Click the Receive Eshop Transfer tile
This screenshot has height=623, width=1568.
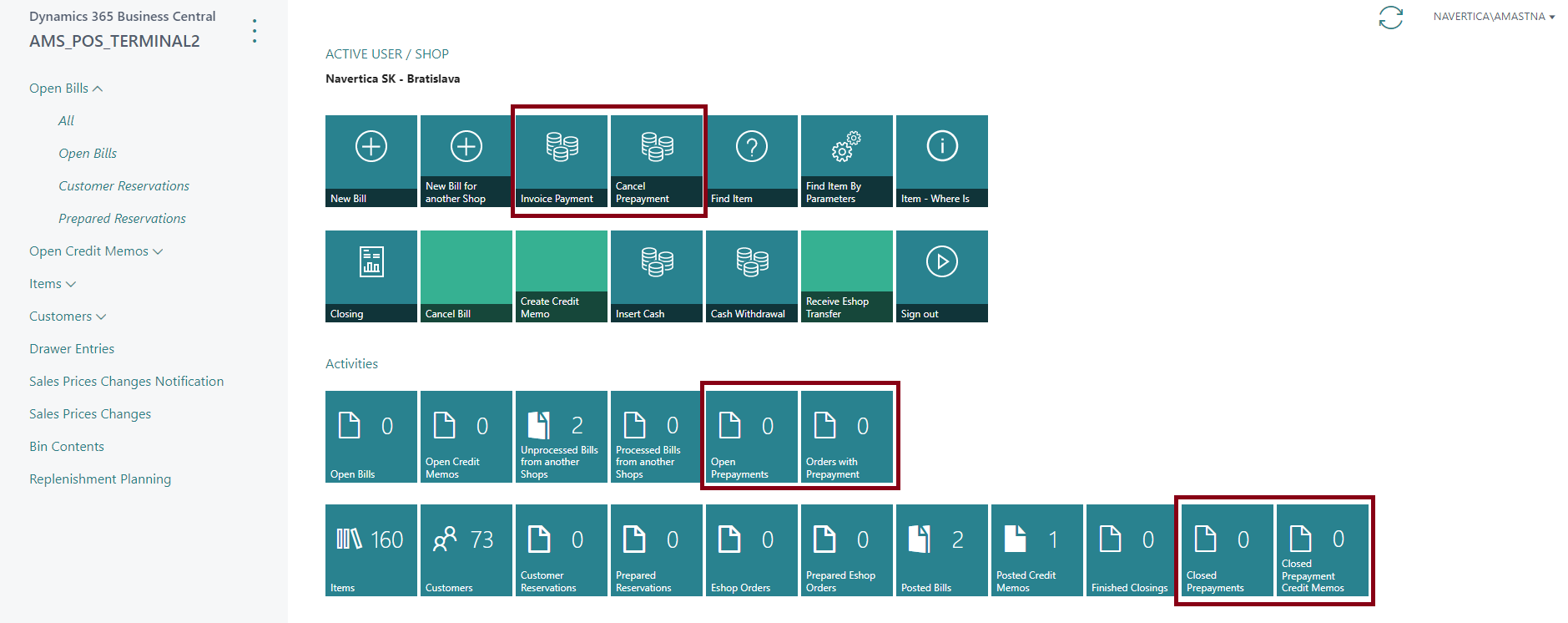tap(847, 276)
